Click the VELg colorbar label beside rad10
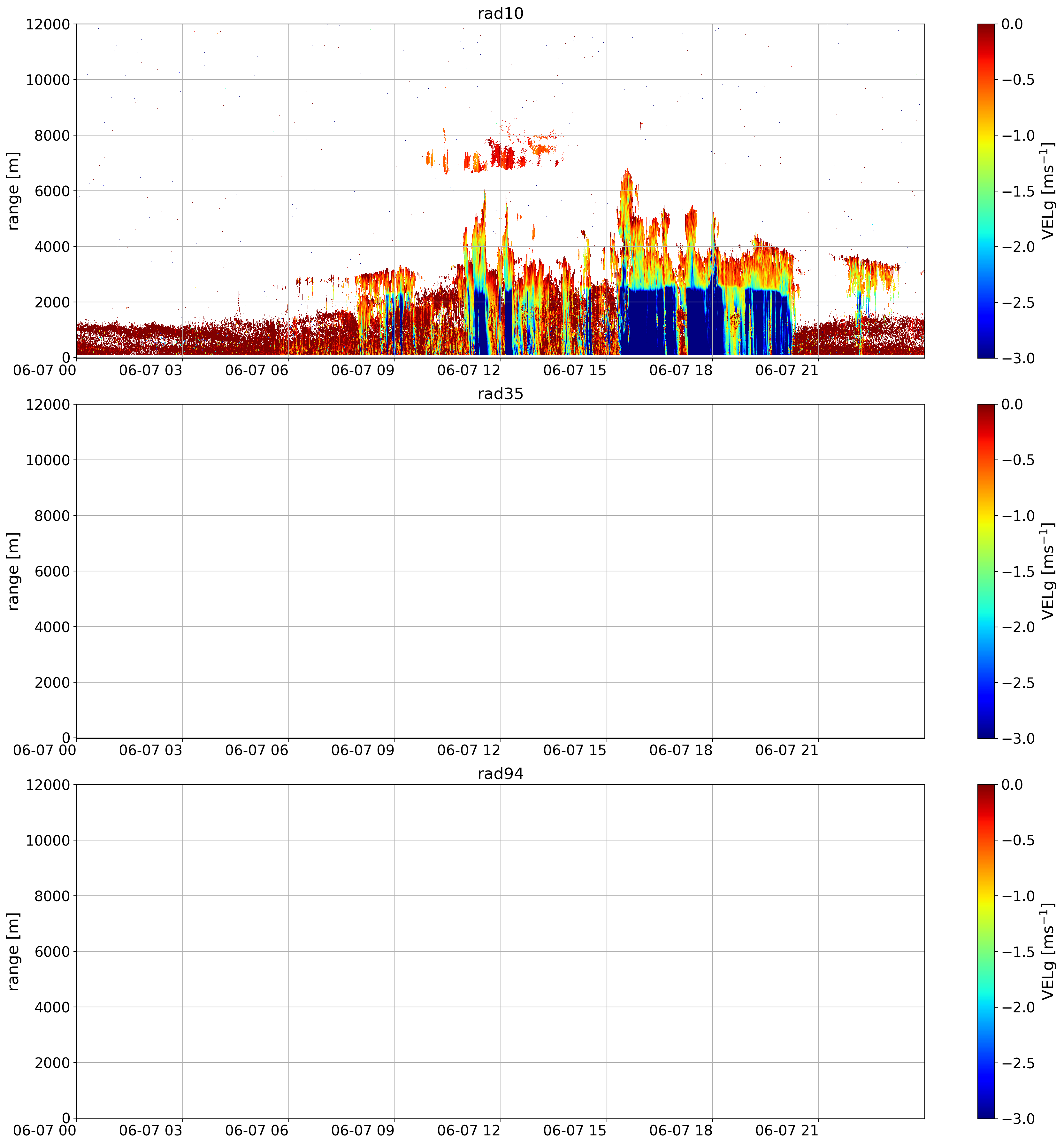This screenshot has width=1064, height=1145. click(x=1048, y=191)
